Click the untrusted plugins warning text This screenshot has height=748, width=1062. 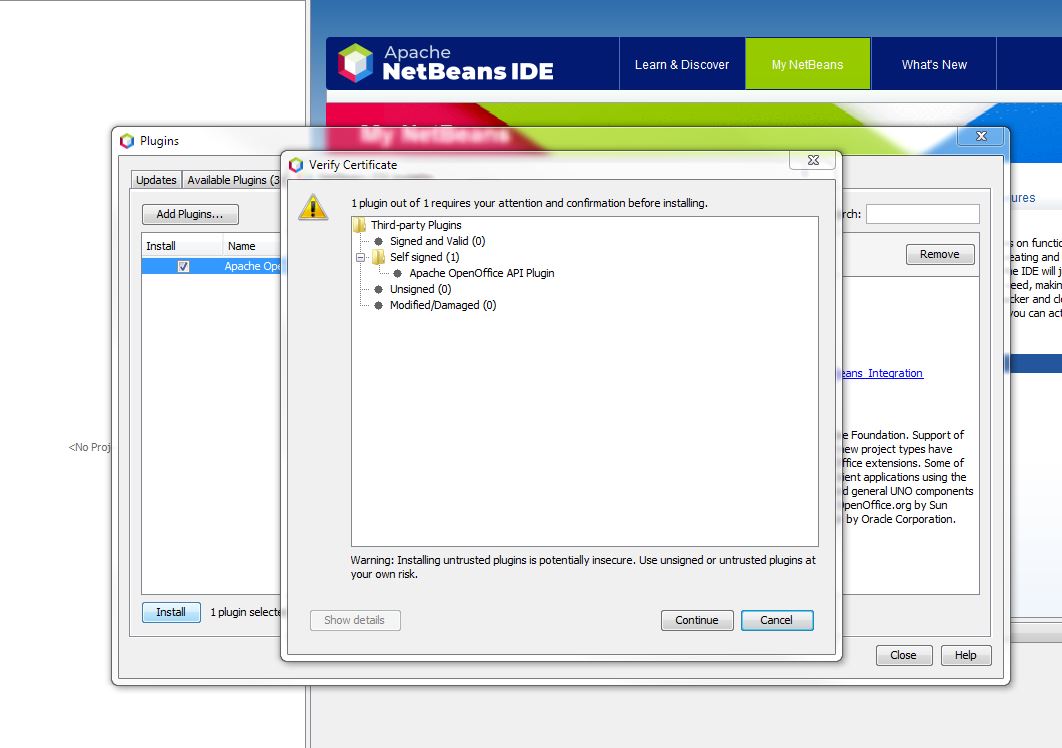tap(583, 567)
